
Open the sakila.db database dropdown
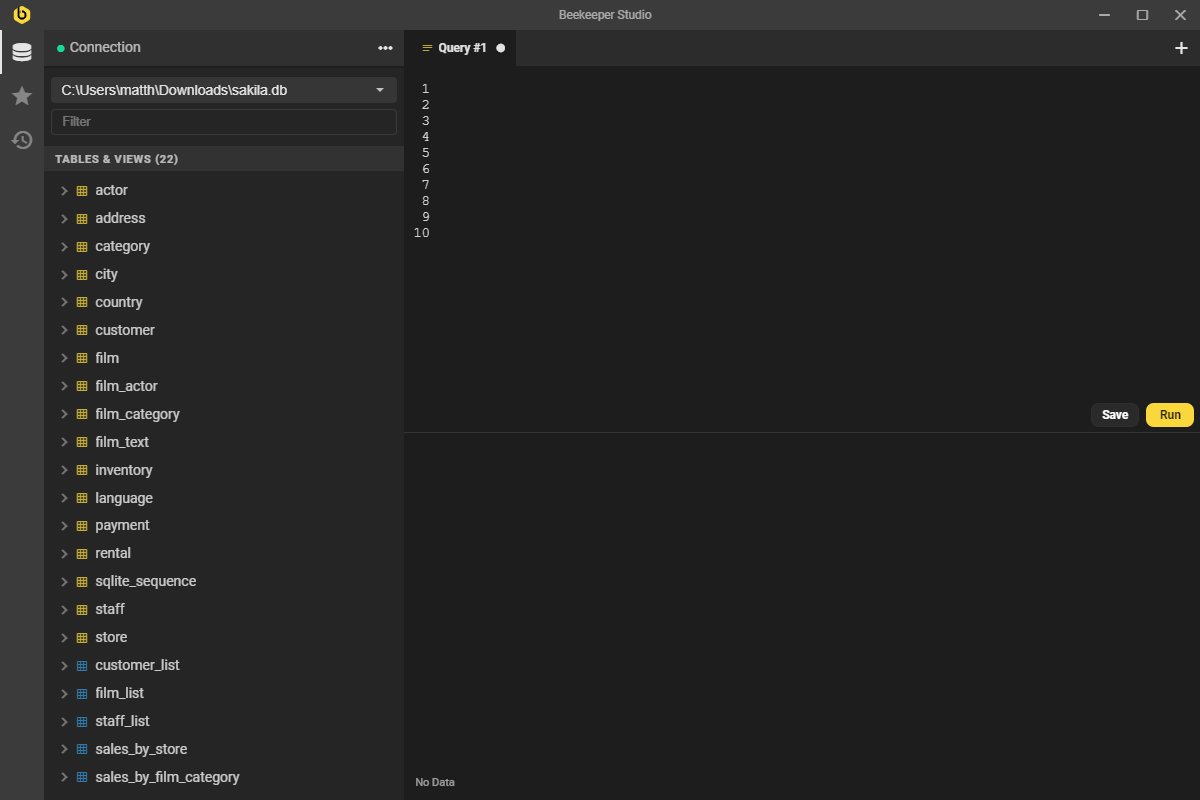click(x=224, y=90)
